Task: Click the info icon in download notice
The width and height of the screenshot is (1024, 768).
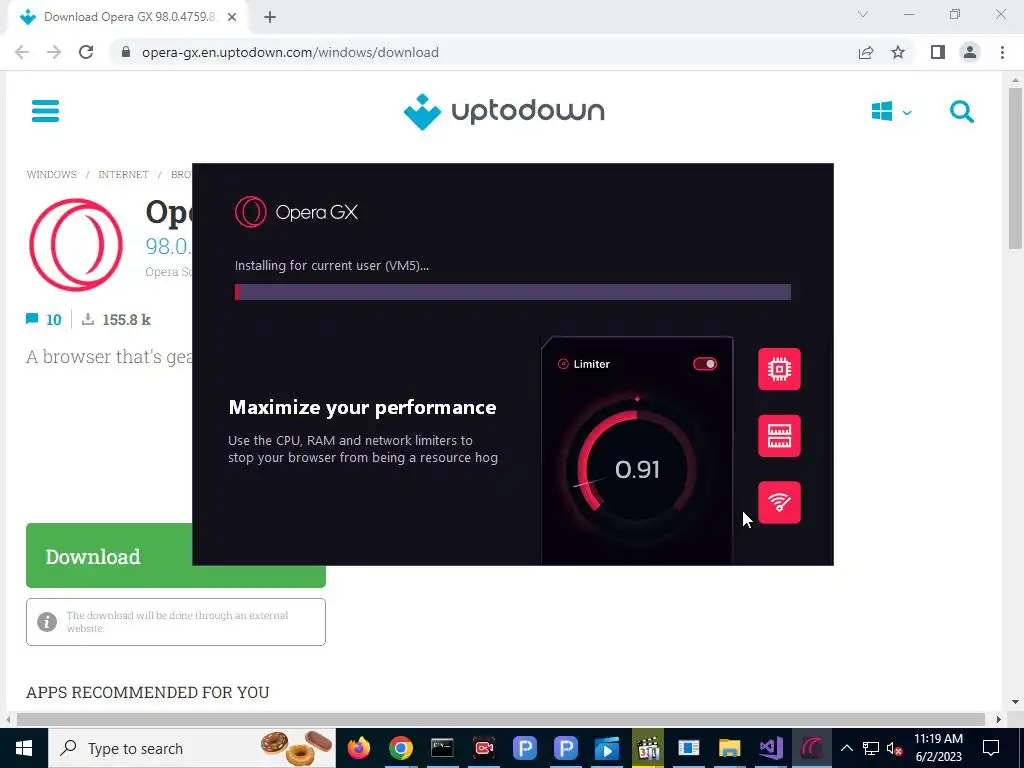Action: (47, 622)
